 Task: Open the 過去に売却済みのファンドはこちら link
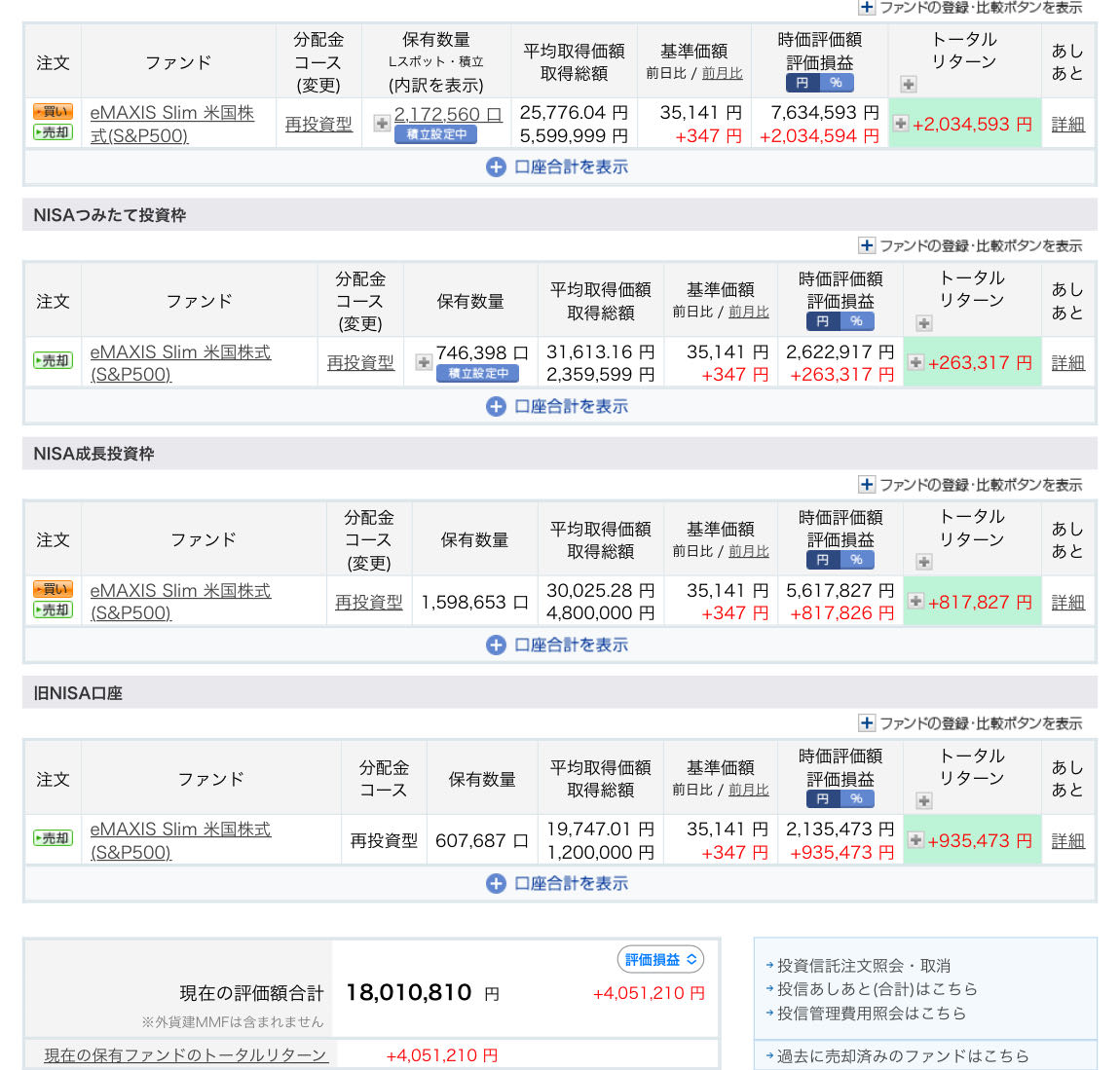902,1055
